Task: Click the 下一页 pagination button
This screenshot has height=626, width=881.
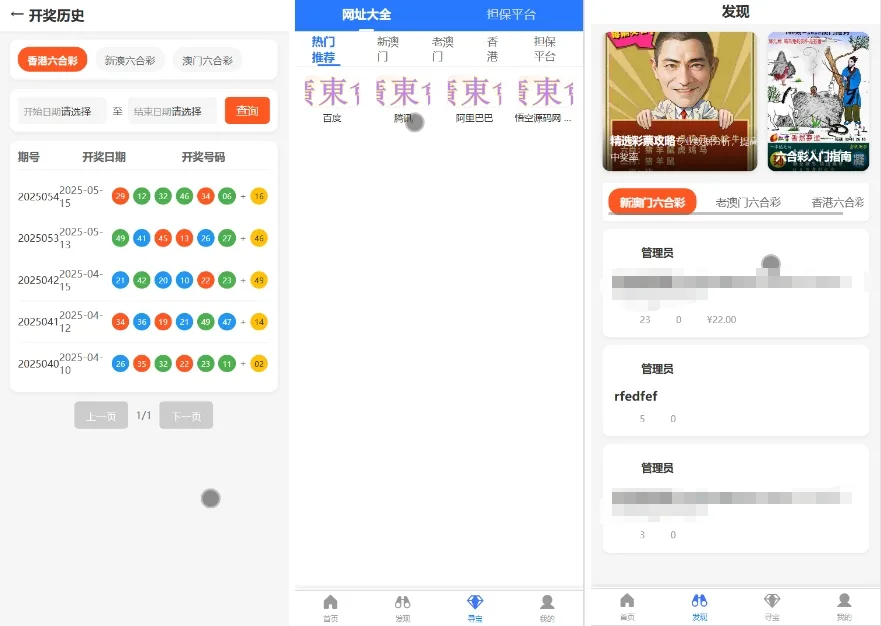Action: (186, 416)
